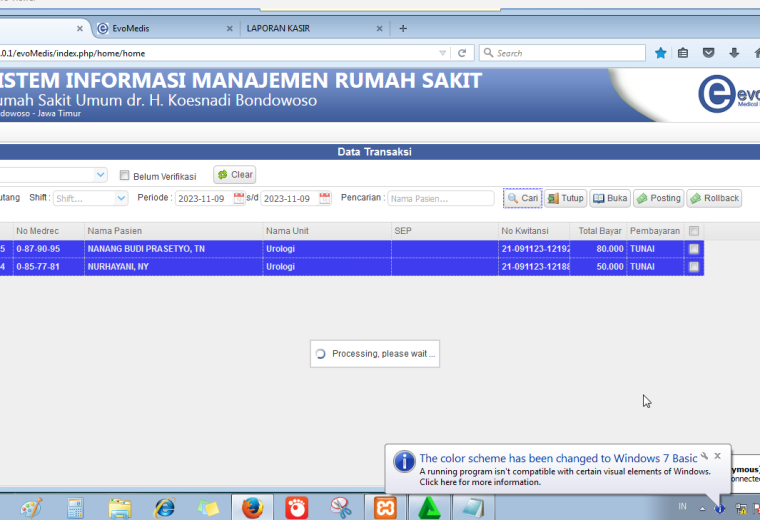Click the Buka book icon button
Image resolution: width=760 pixels, height=520 pixels.
(610, 198)
